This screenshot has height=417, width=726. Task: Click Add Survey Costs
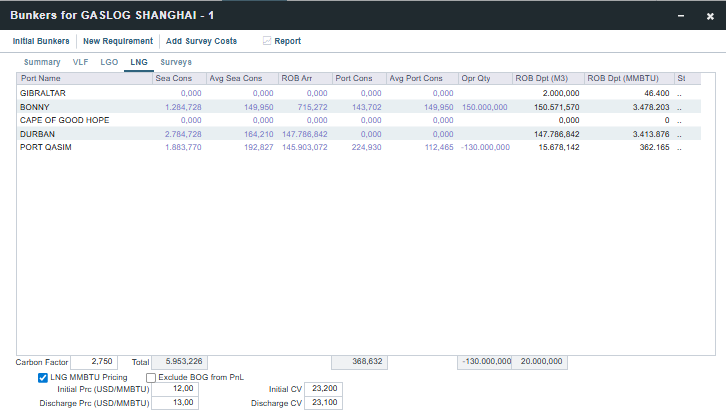[200, 41]
